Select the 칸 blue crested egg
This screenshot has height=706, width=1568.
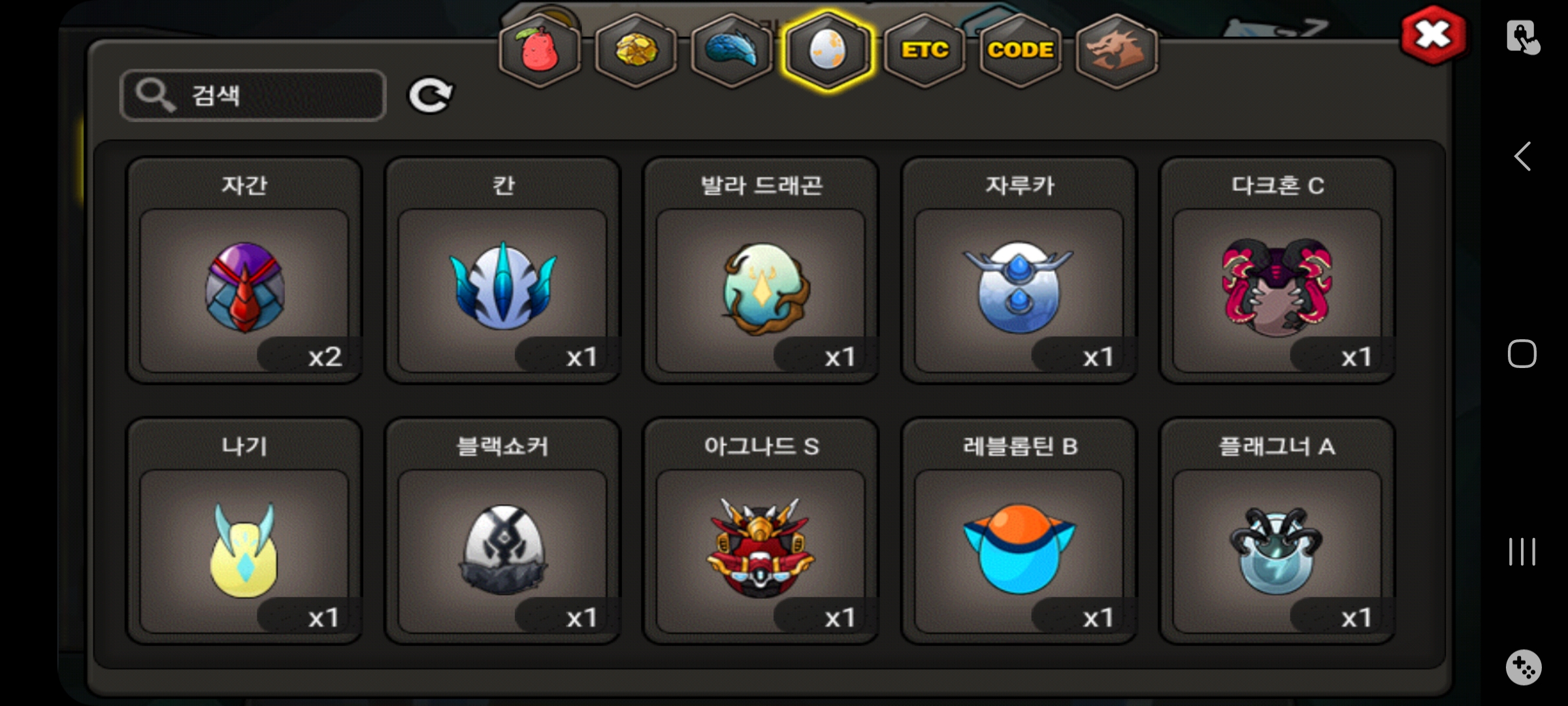502,270
